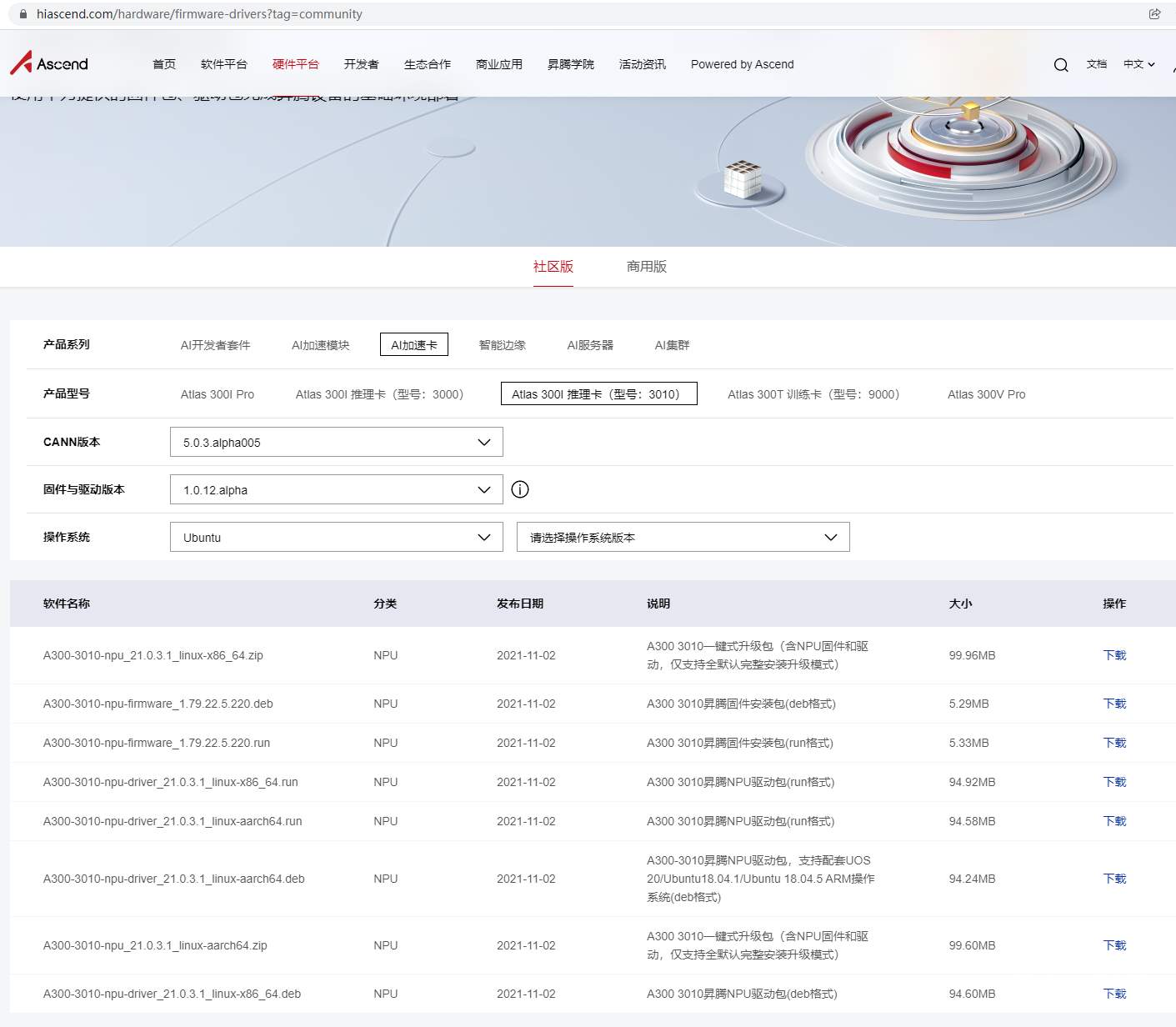Download A300-3010-npu-driver_21.0.3.1_linux-aarch64.run
1176x1027 pixels.
click(x=1114, y=821)
